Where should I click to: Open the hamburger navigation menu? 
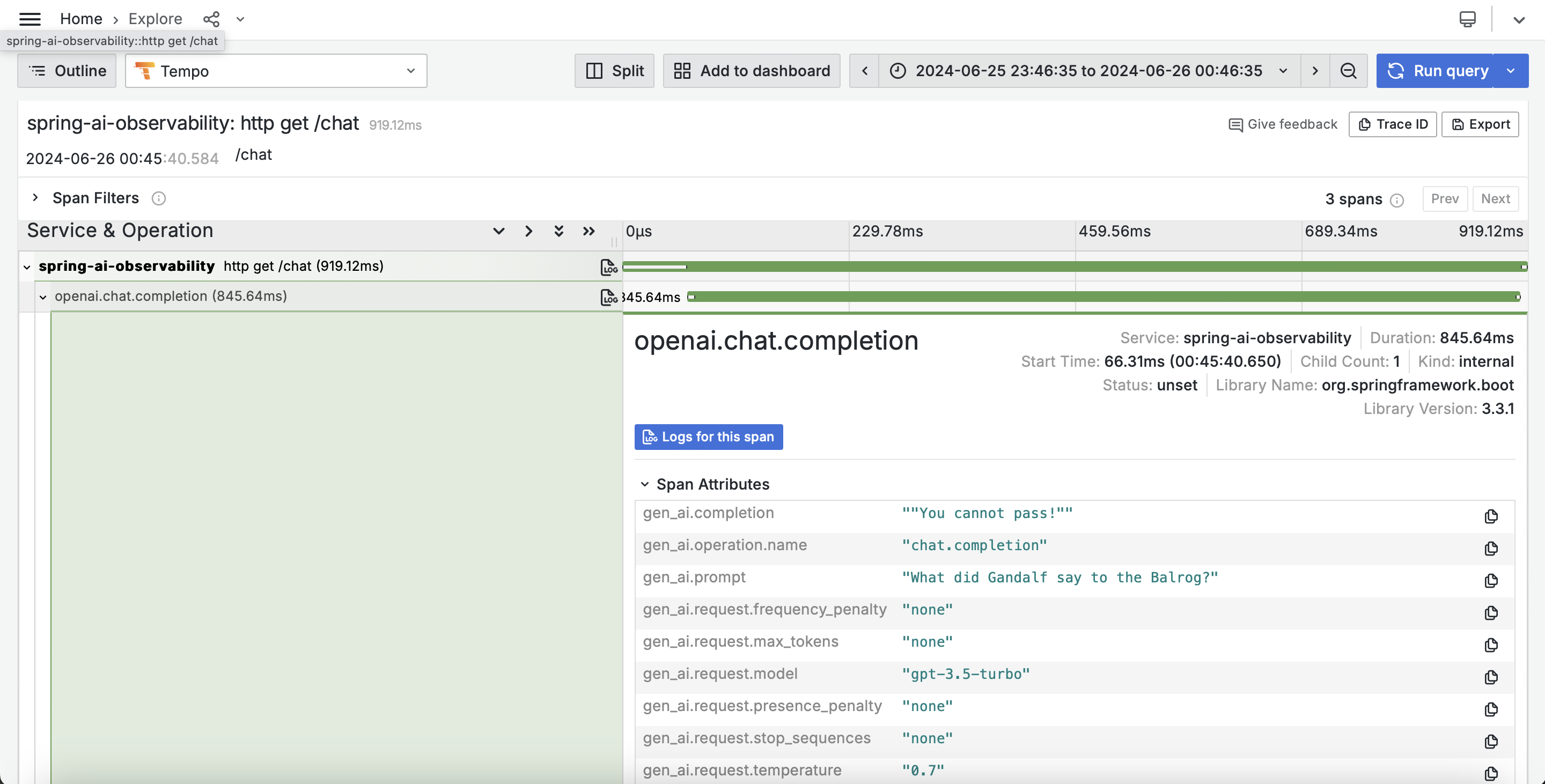pyautogui.click(x=30, y=19)
